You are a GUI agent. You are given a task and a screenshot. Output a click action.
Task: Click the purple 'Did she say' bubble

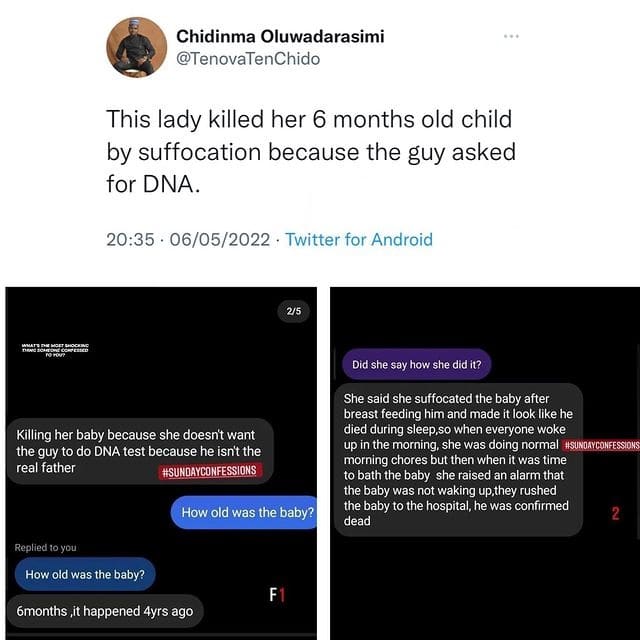coord(416,364)
